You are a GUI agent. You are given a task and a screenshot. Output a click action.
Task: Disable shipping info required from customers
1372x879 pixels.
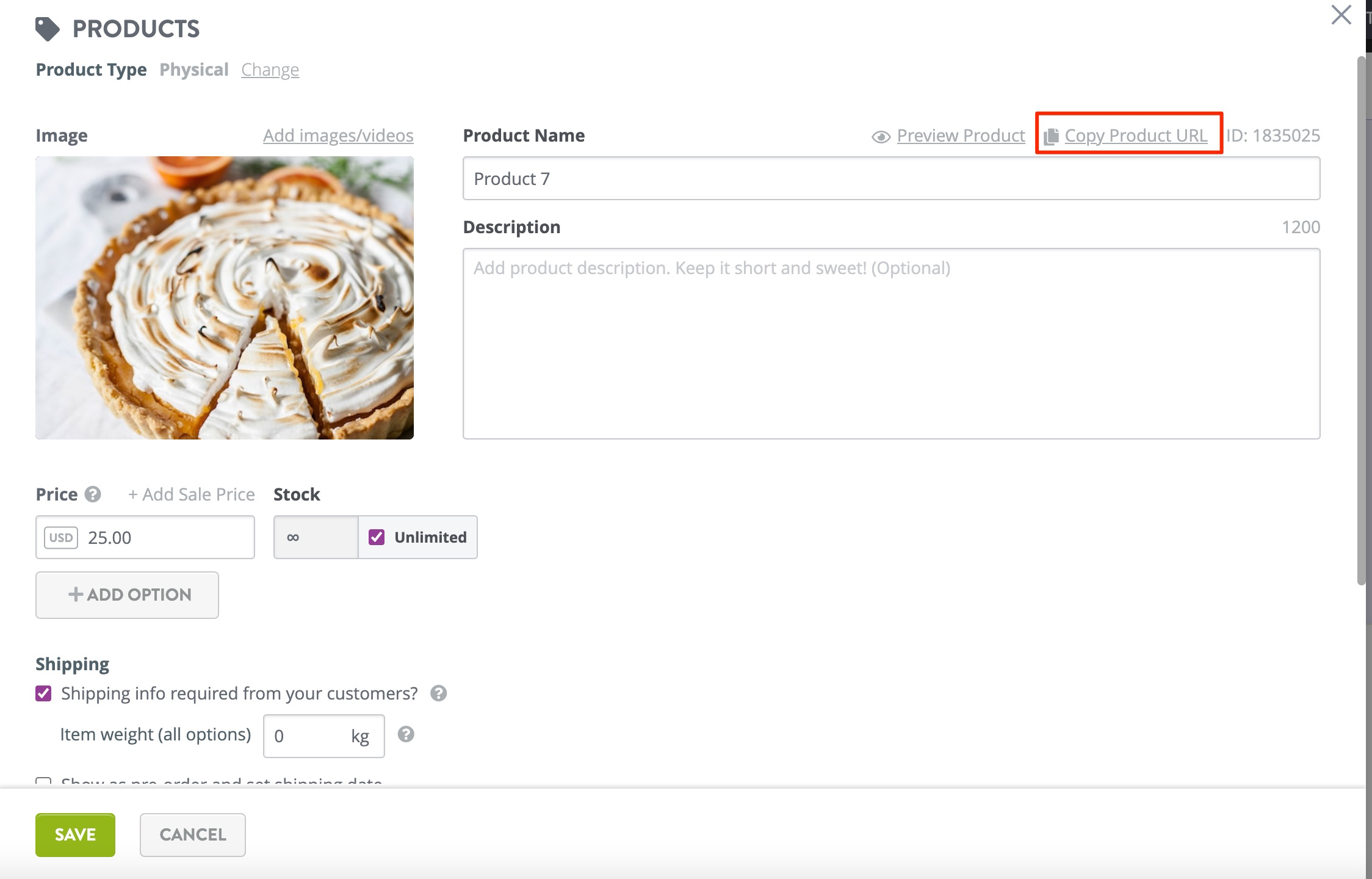click(x=42, y=693)
